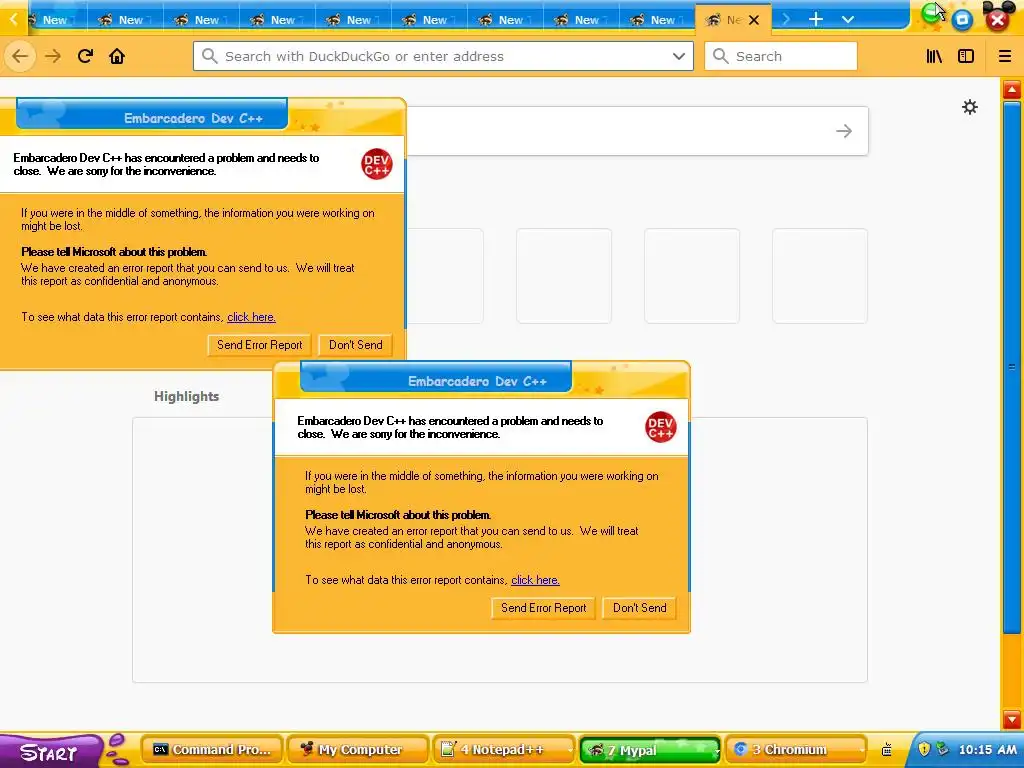Image resolution: width=1024 pixels, height=768 pixels.
Task: Reload the current page
Action: pyautogui.click(x=85, y=56)
